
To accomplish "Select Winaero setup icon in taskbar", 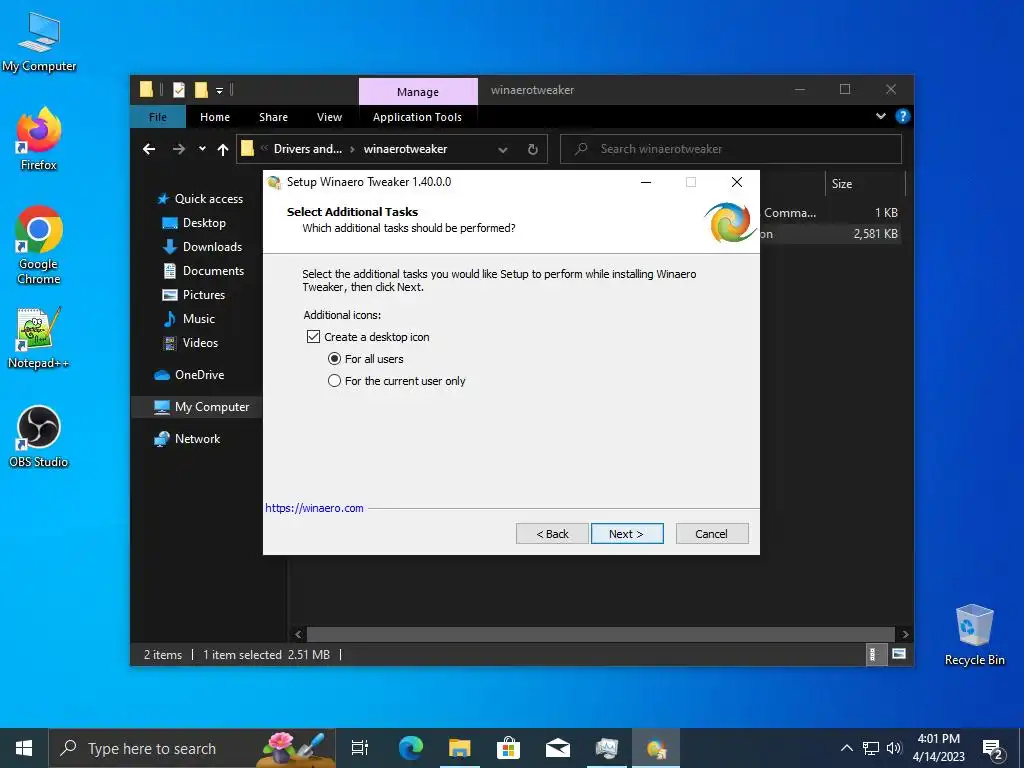I will coord(656,748).
